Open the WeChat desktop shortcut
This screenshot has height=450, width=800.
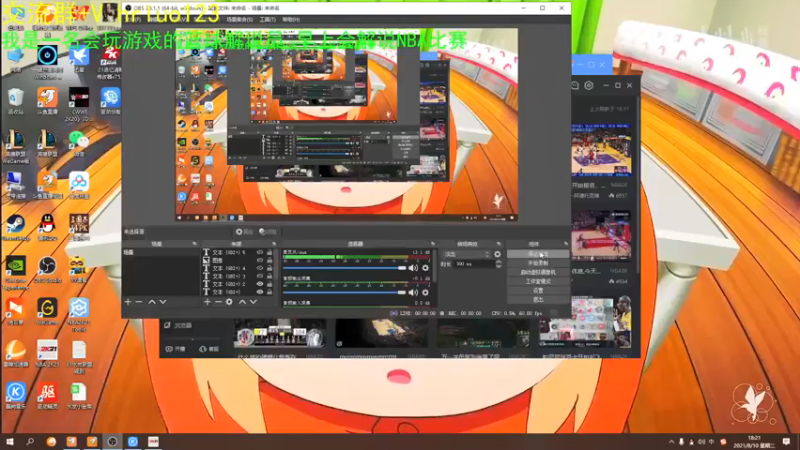(79, 143)
